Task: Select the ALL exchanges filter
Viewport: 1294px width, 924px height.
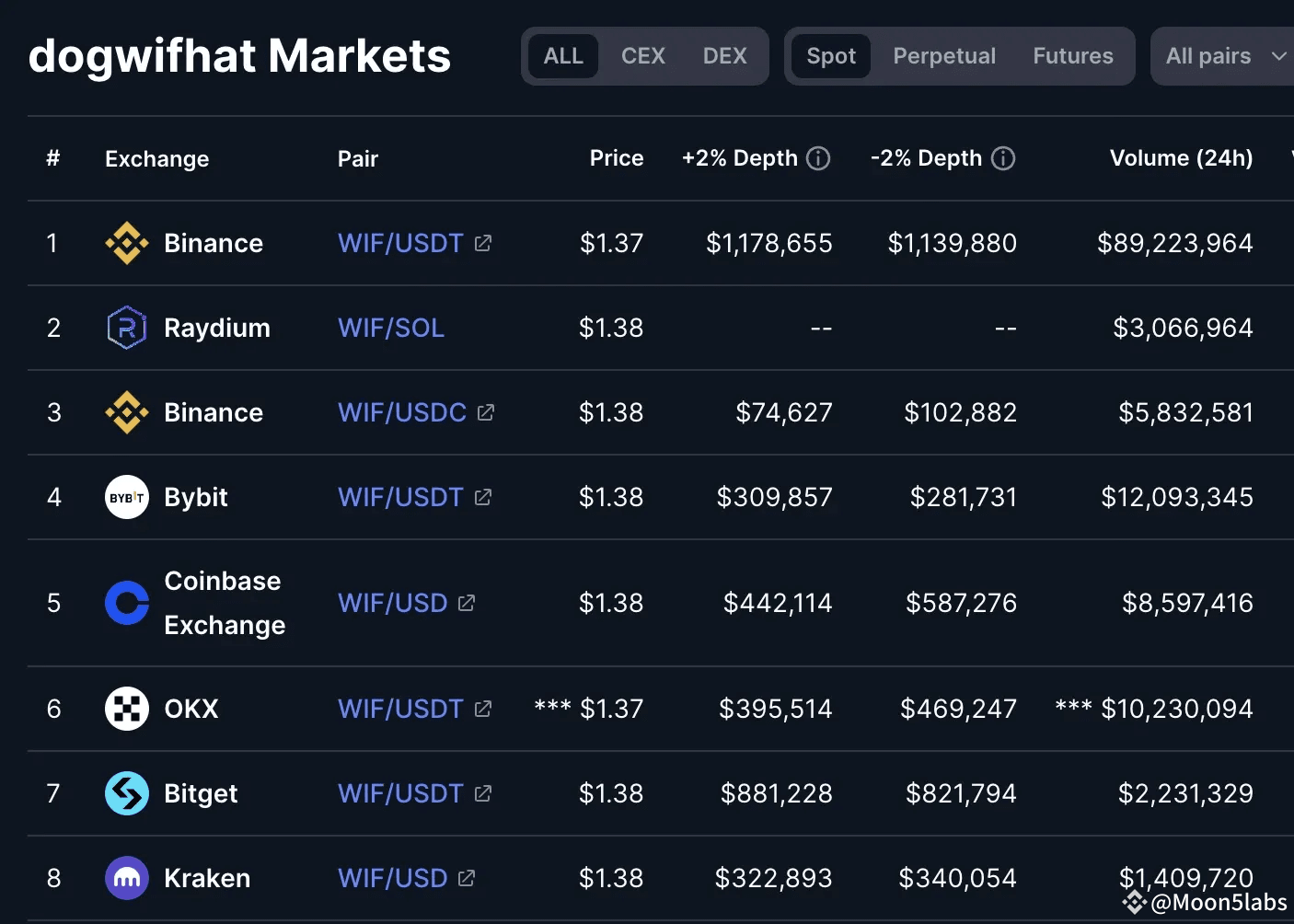Action: coord(563,56)
